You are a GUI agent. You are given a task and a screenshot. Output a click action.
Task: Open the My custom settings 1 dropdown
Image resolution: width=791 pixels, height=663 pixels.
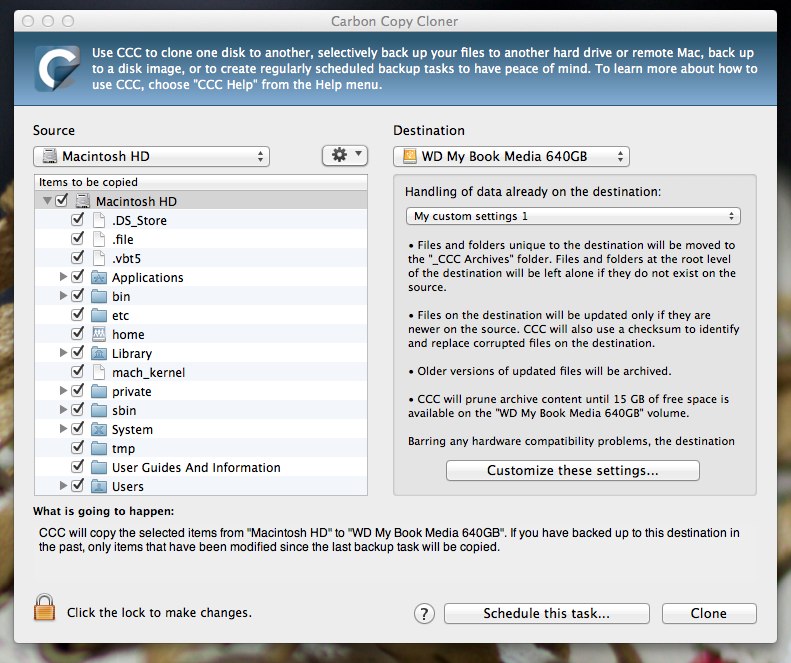coord(573,216)
